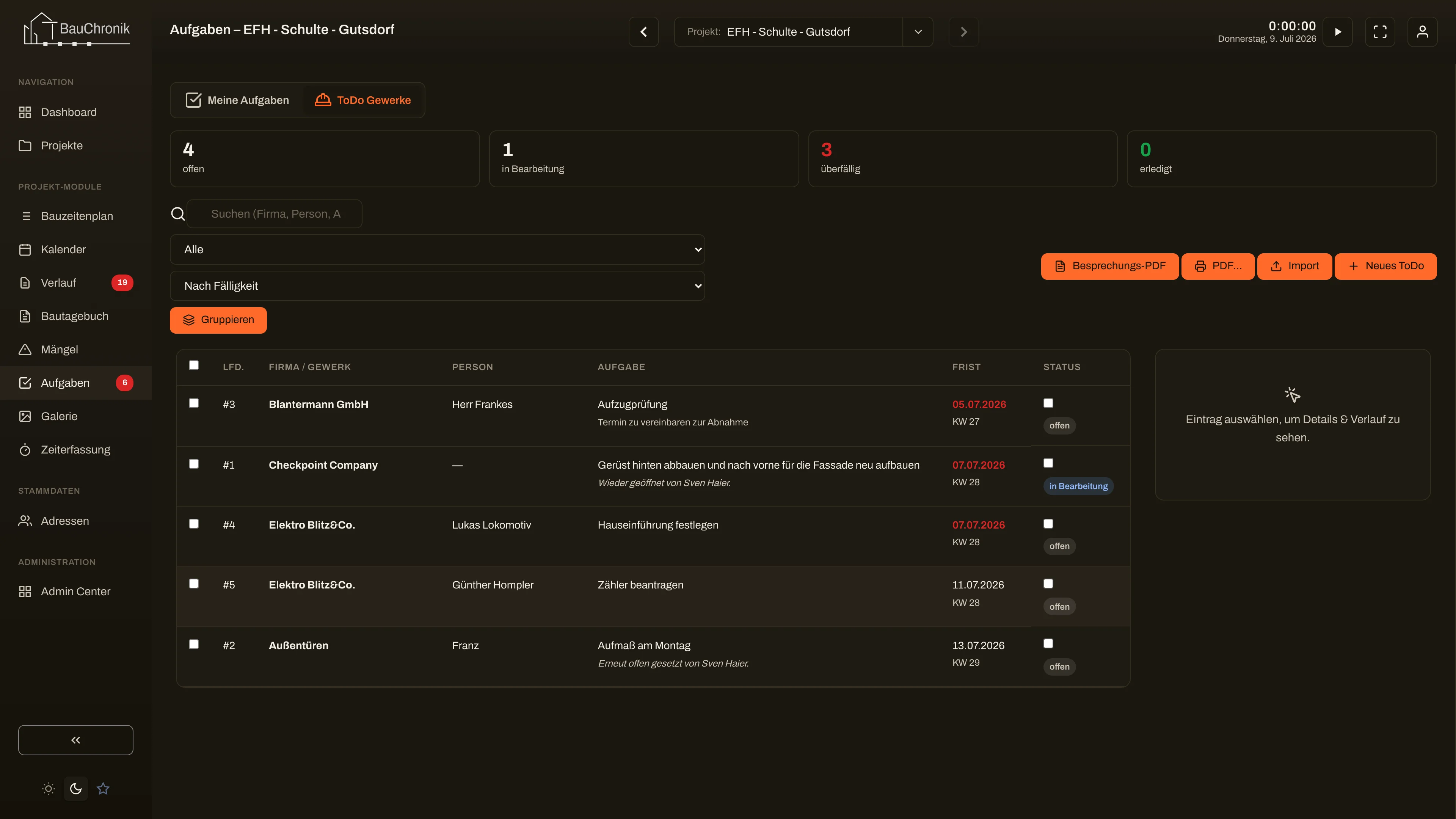Click the in Bearbeitung status badge
Image resolution: width=1456 pixels, height=819 pixels.
click(1078, 486)
